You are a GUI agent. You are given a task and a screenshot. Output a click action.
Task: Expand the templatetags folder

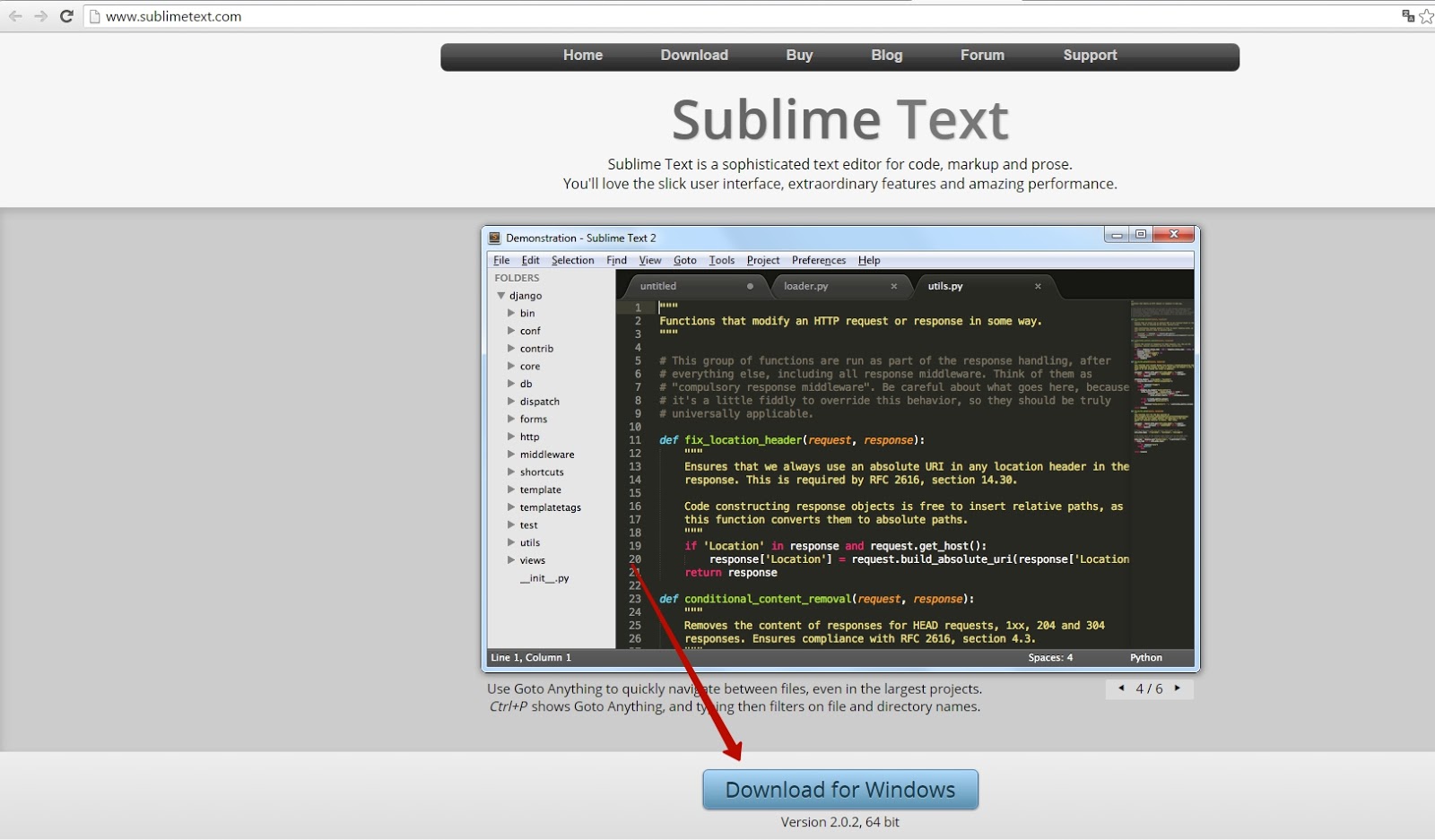pos(511,507)
